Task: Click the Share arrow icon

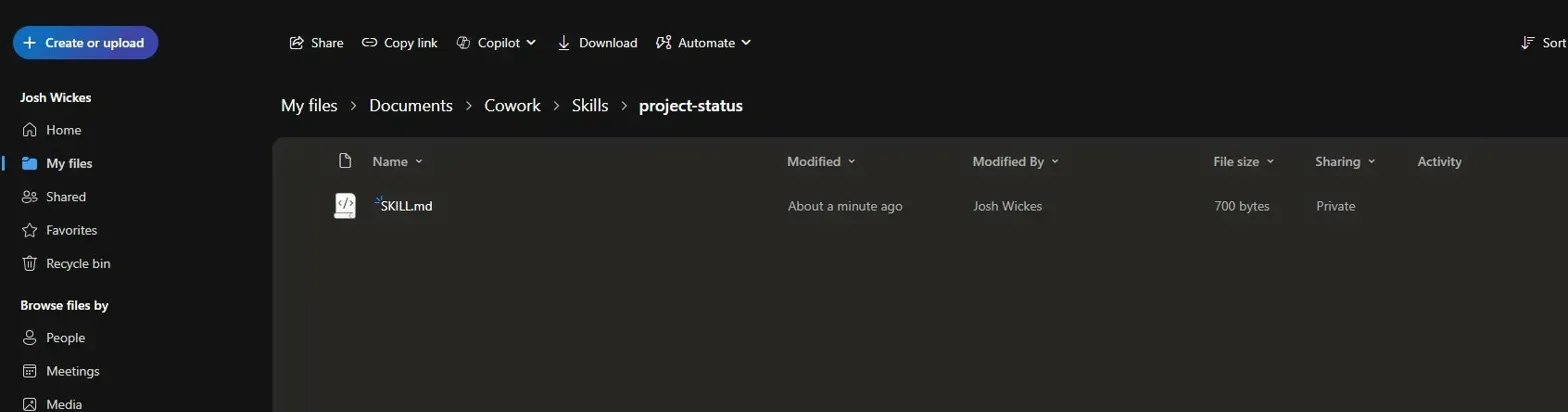Action: tap(297, 43)
